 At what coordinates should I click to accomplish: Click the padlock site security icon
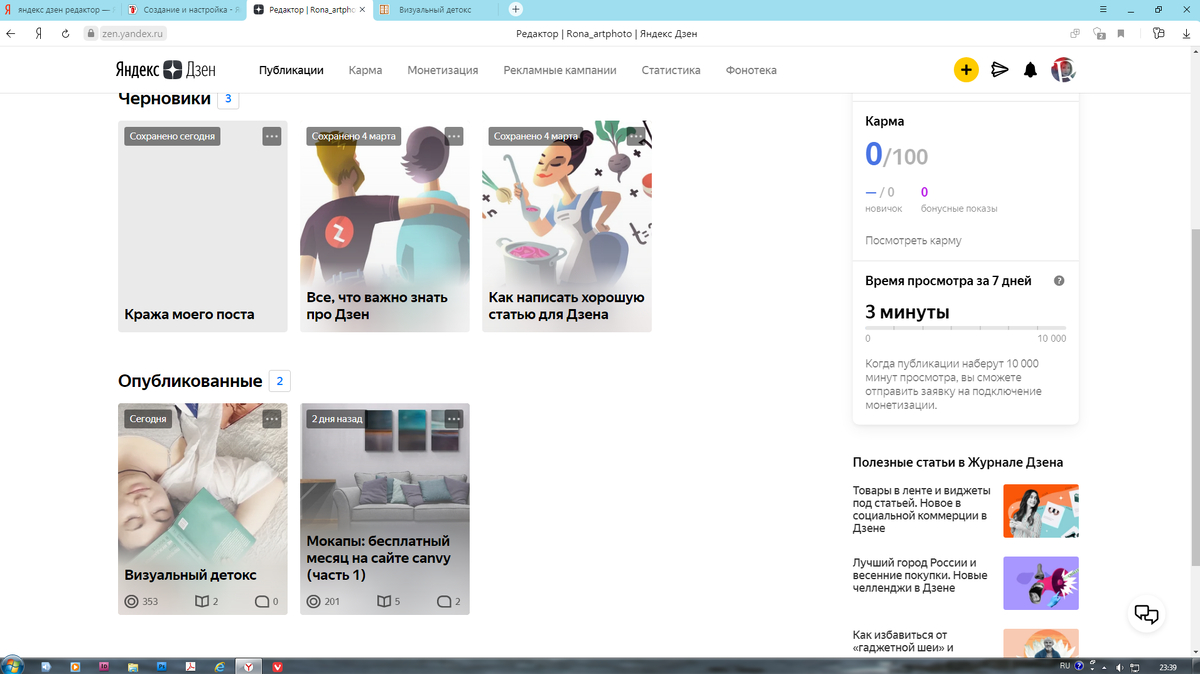tap(93, 33)
